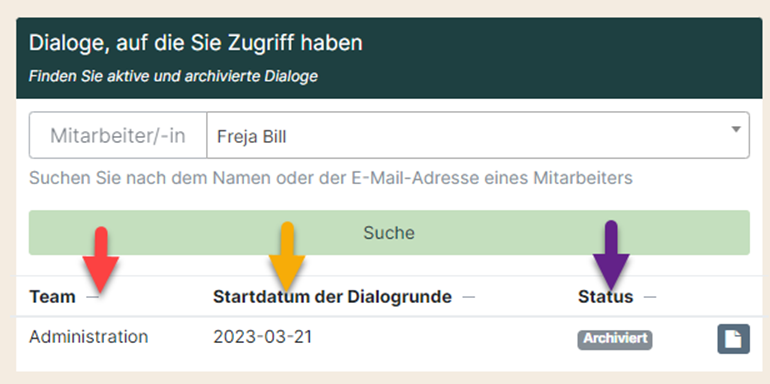Screen dimensions: 770x384
Task: Click the Archiviert status badge
Action: pos(615,340)
